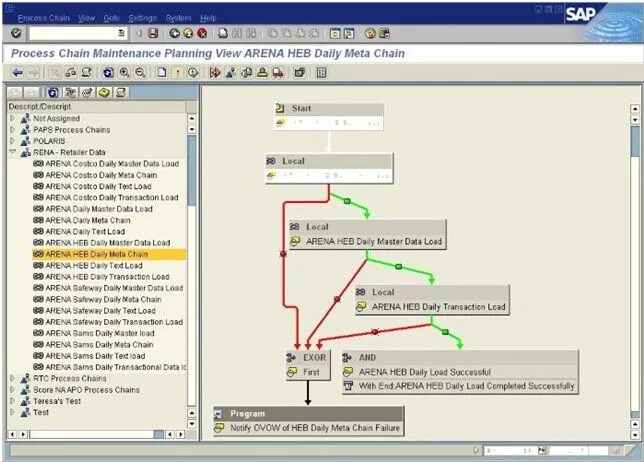Viewport: 644px width, 462px height.
Task: Expand the PAPS Process Chains node
Action: point(12,129)
